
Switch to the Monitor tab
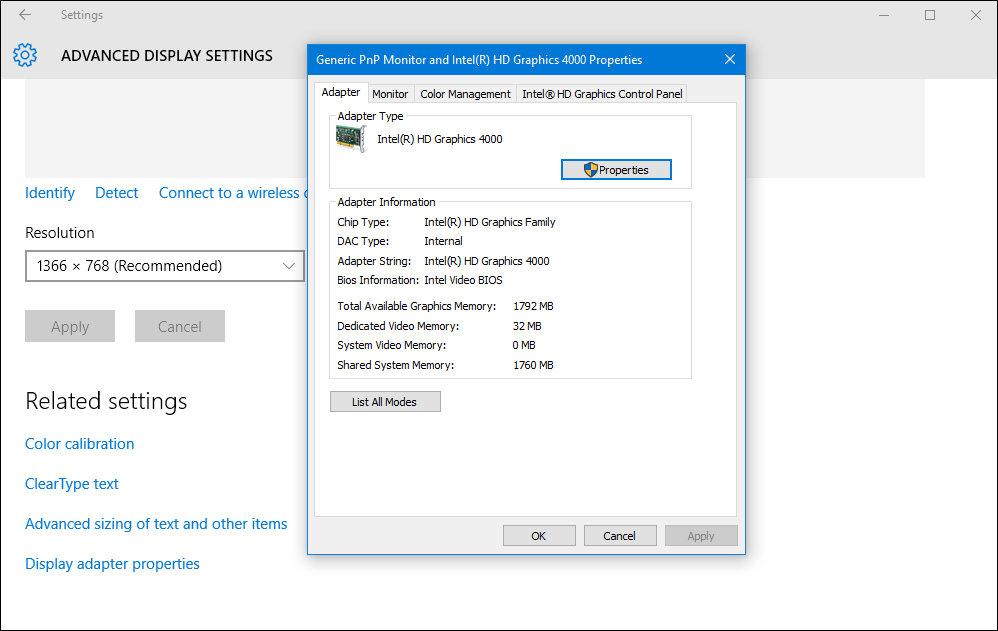point(390,94)
